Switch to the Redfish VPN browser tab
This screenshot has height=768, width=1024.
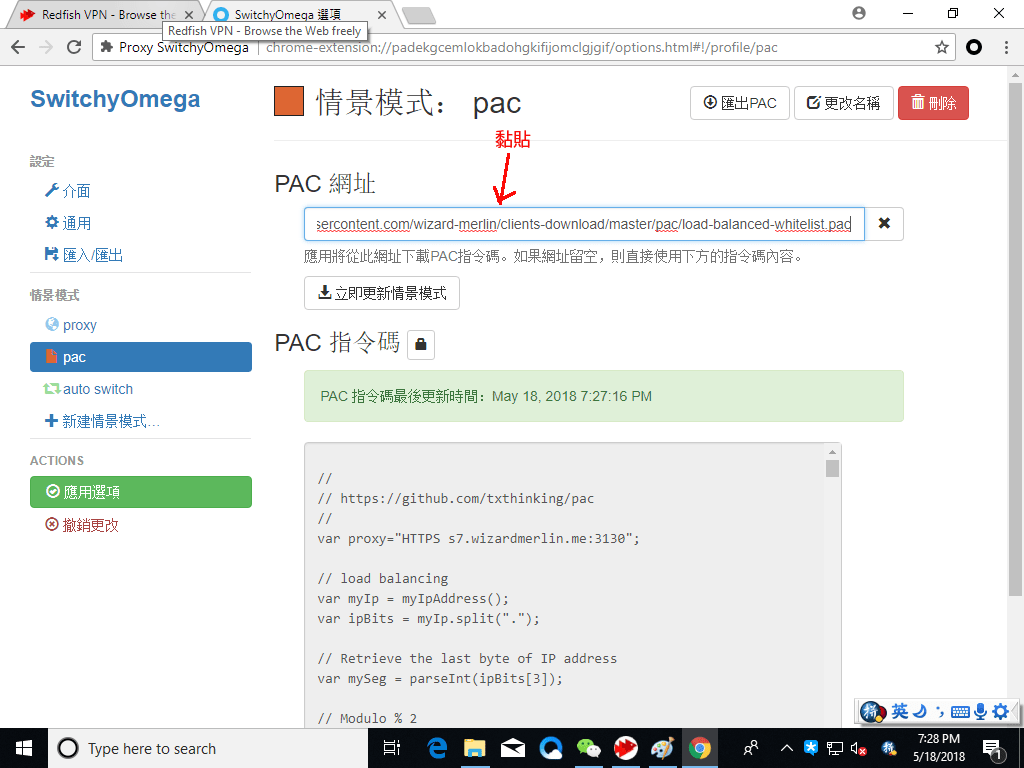click(x=103, y=14)
